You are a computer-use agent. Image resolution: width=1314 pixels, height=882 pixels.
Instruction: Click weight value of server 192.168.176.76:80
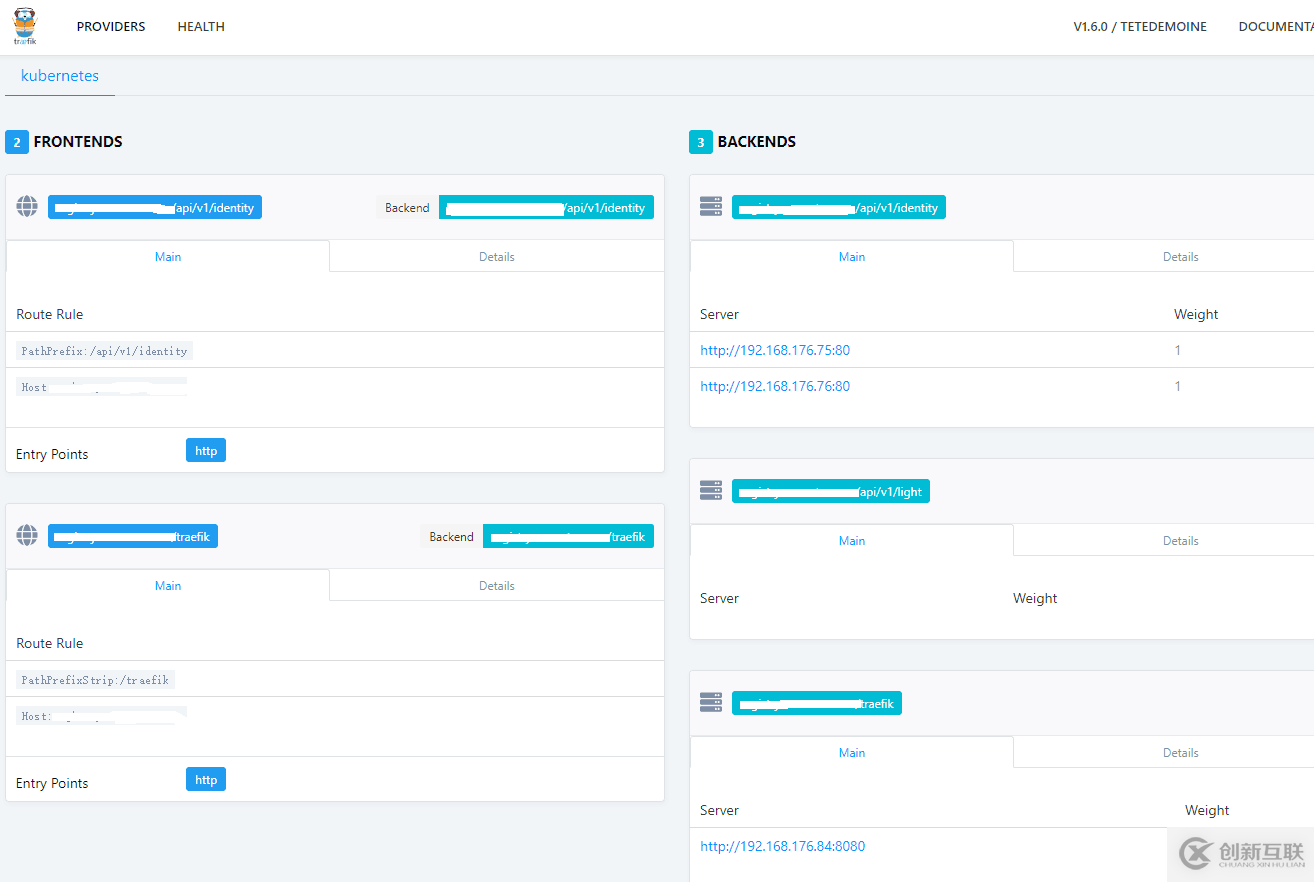coord(1178,386)
